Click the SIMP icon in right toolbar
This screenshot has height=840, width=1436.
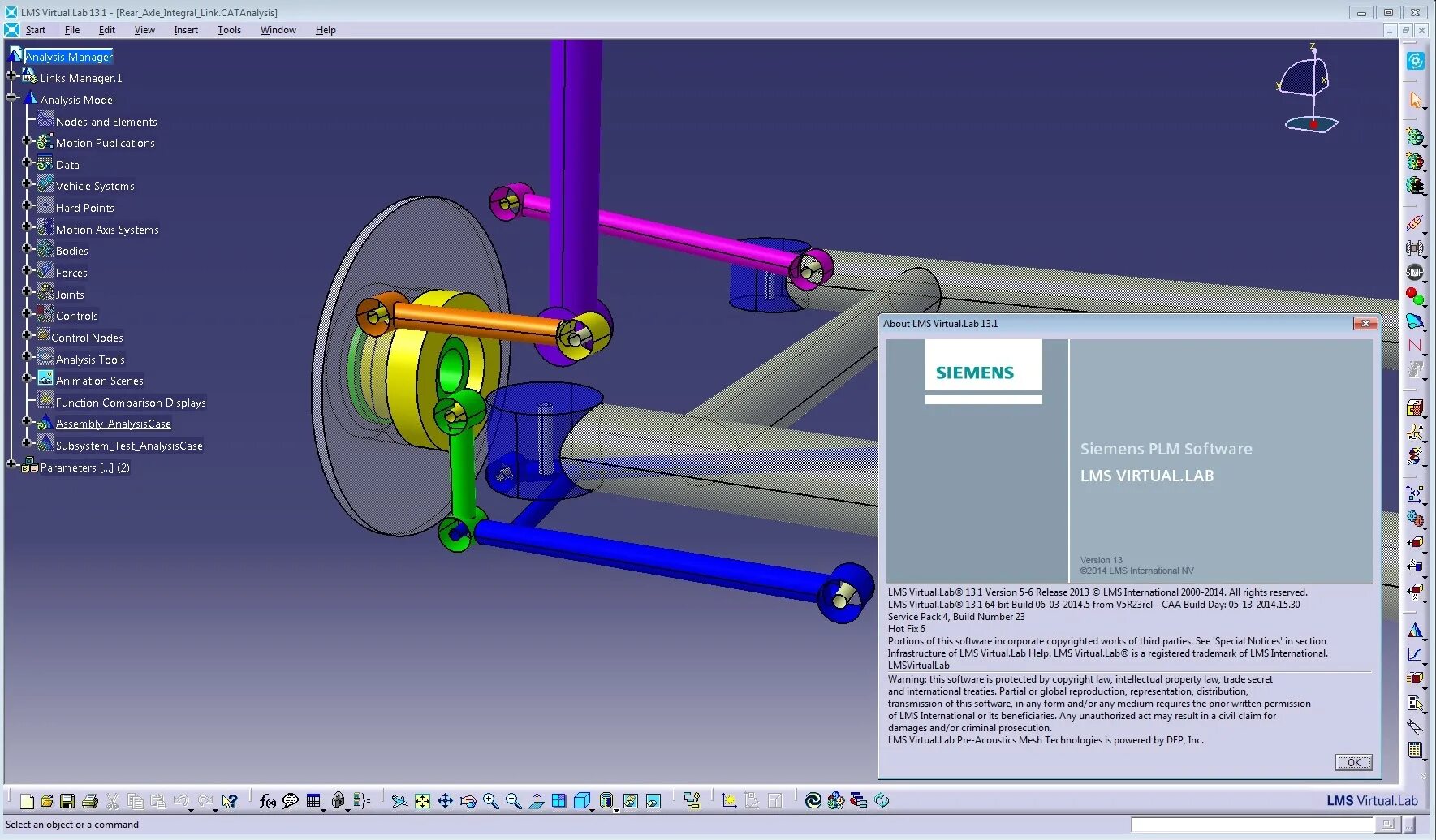[x=1415, y=272]
